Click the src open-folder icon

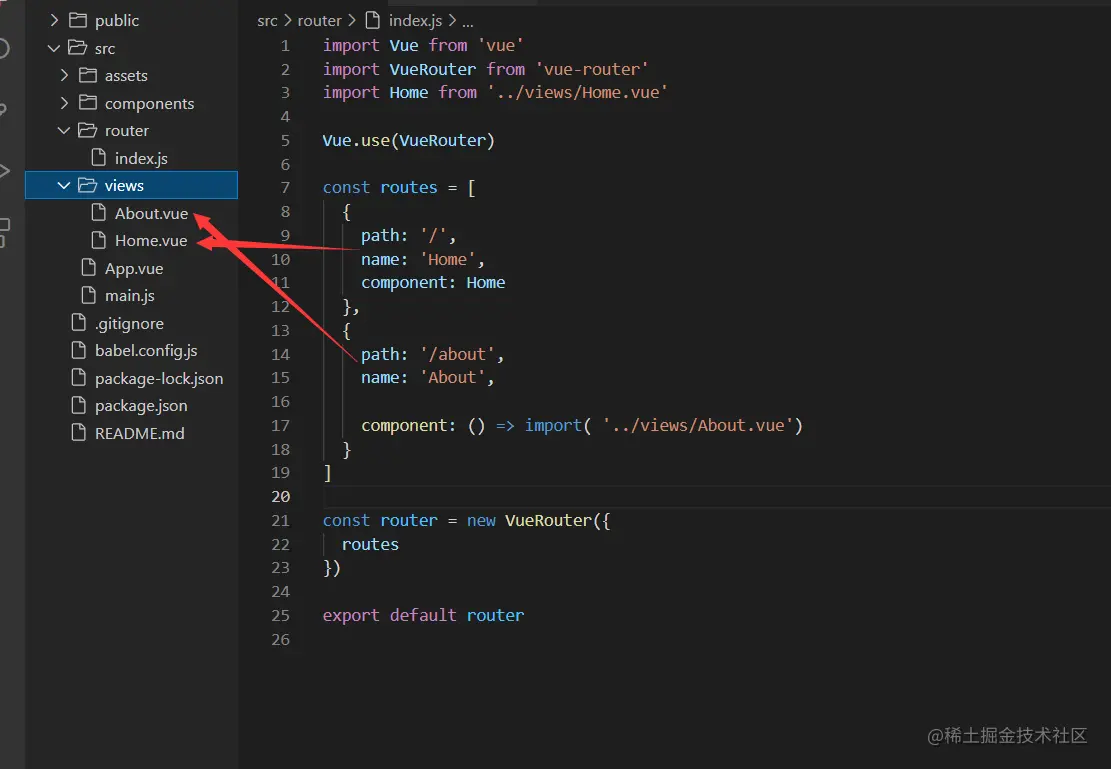(78, 47)
